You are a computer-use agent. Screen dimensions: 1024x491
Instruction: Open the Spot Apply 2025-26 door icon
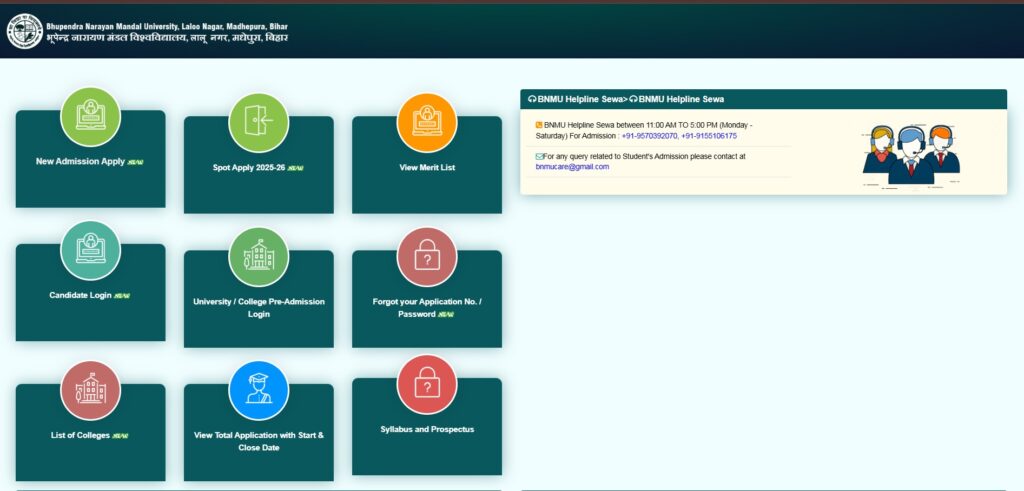coord(258,122)
